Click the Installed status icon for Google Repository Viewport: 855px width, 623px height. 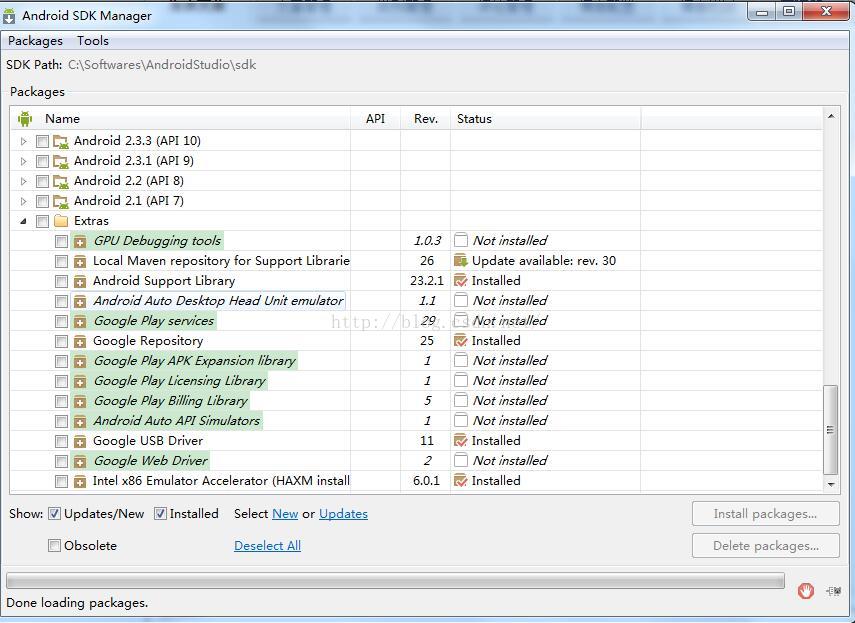pyautogui.click(x=461, y=341)
